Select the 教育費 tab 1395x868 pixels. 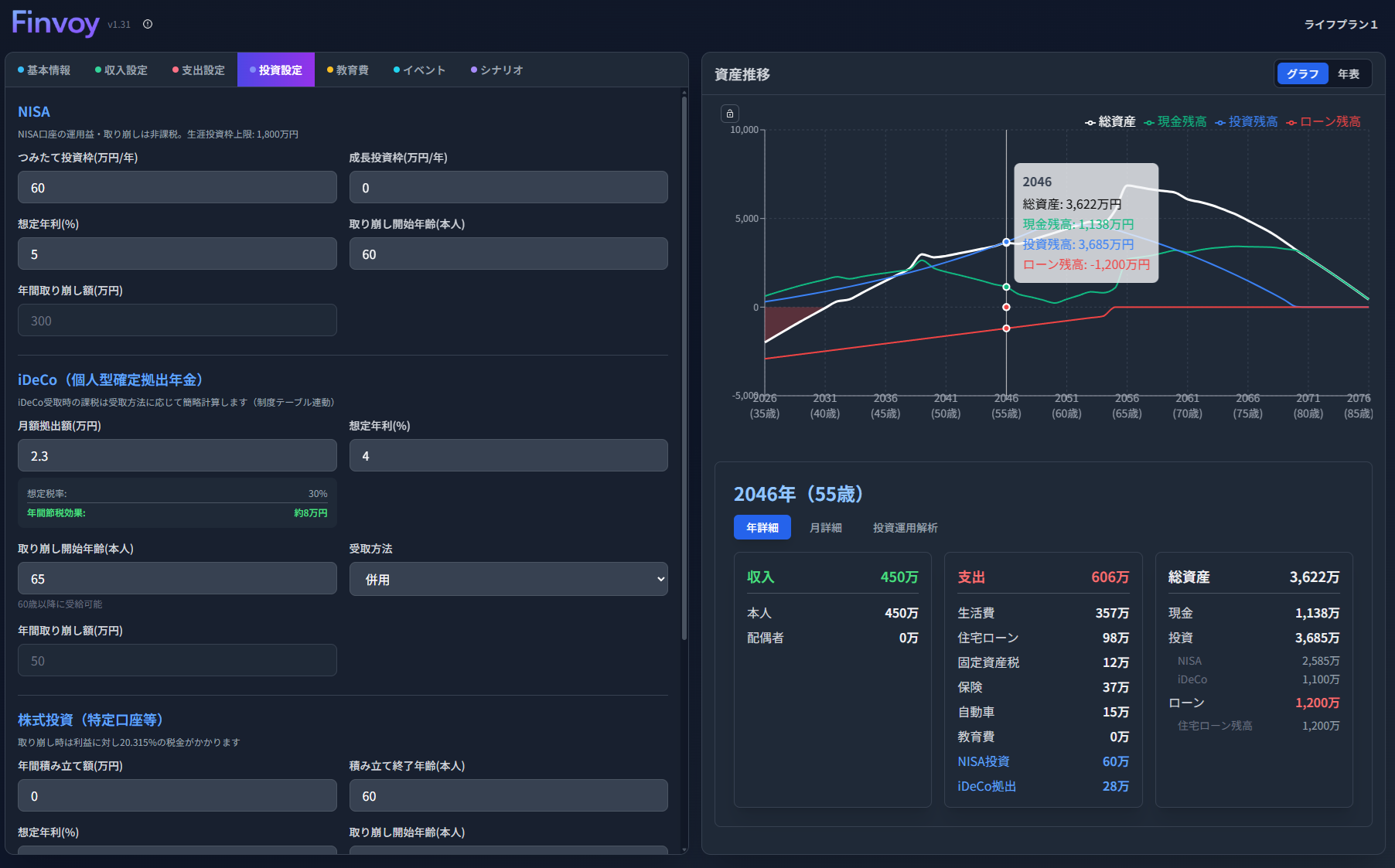348,70
